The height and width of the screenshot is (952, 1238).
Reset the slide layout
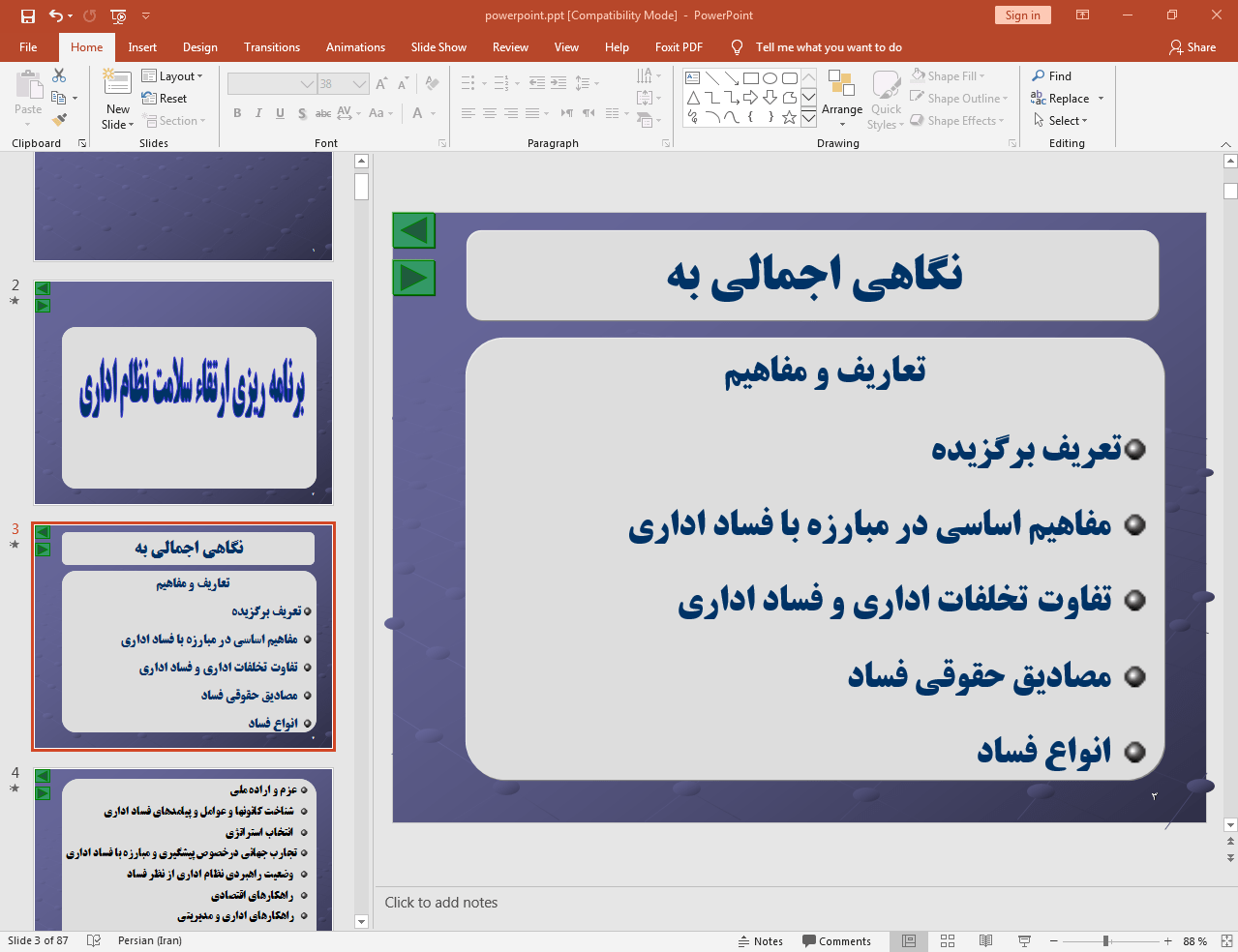pyautogui.click(x=165, y=99)
